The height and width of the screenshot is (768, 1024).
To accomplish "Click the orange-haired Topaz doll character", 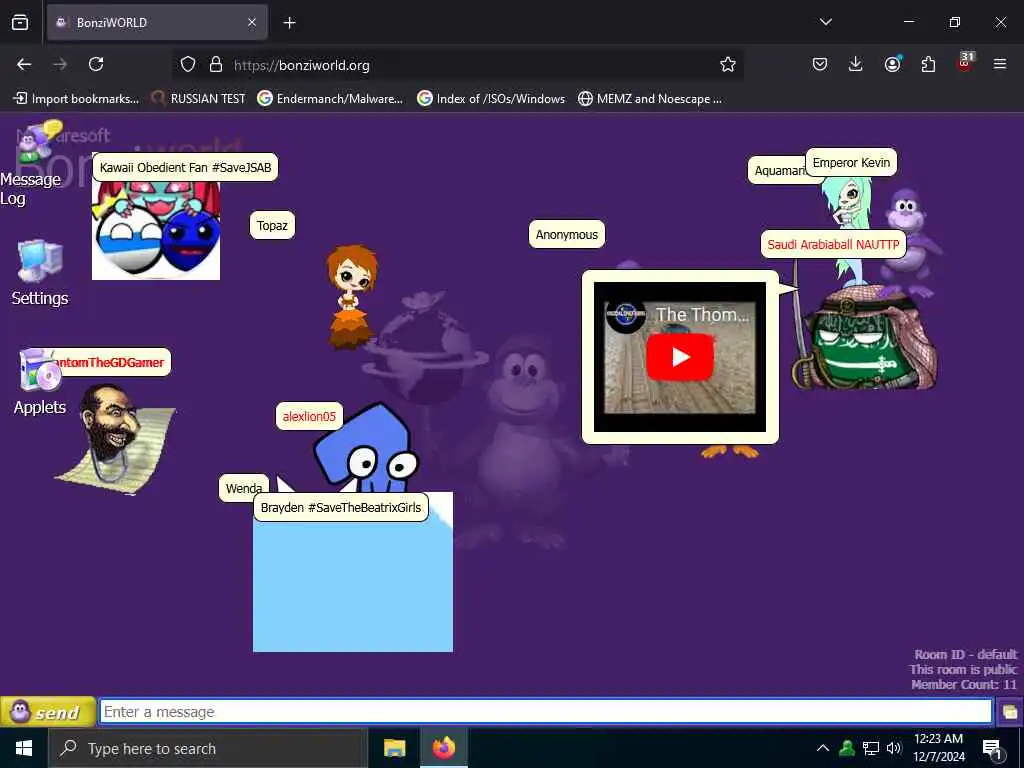I will 351,295.
